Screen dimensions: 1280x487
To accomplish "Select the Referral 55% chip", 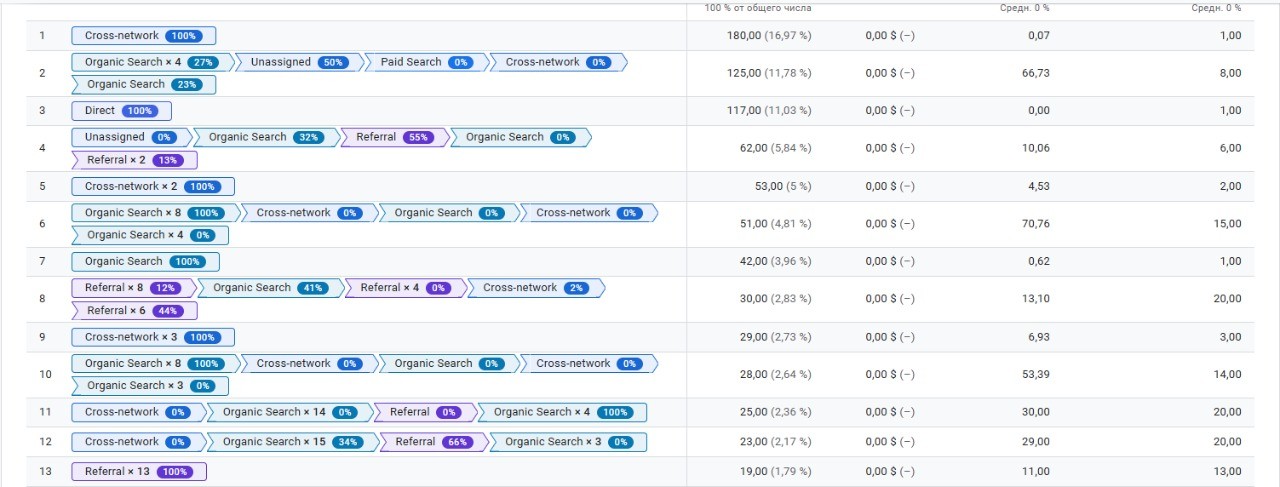I will (x=395, y=137).
